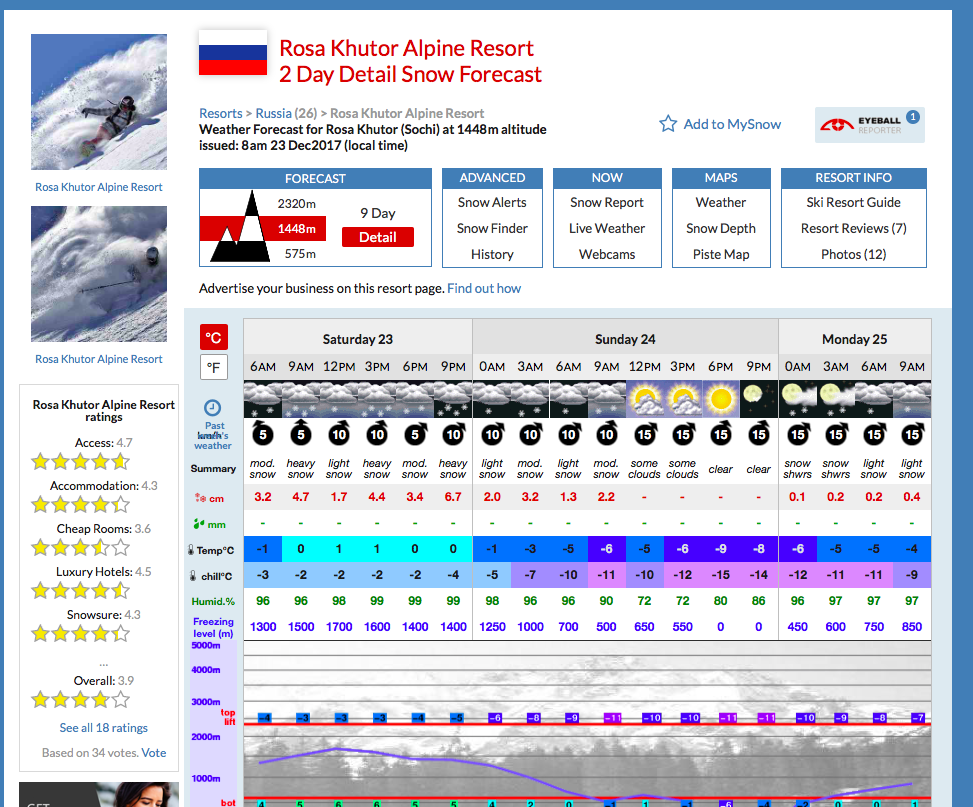The width and height of the screenshot is (973, 807).
Task: Open the Eyeball Reporter badge
Action: coord(869,125)
